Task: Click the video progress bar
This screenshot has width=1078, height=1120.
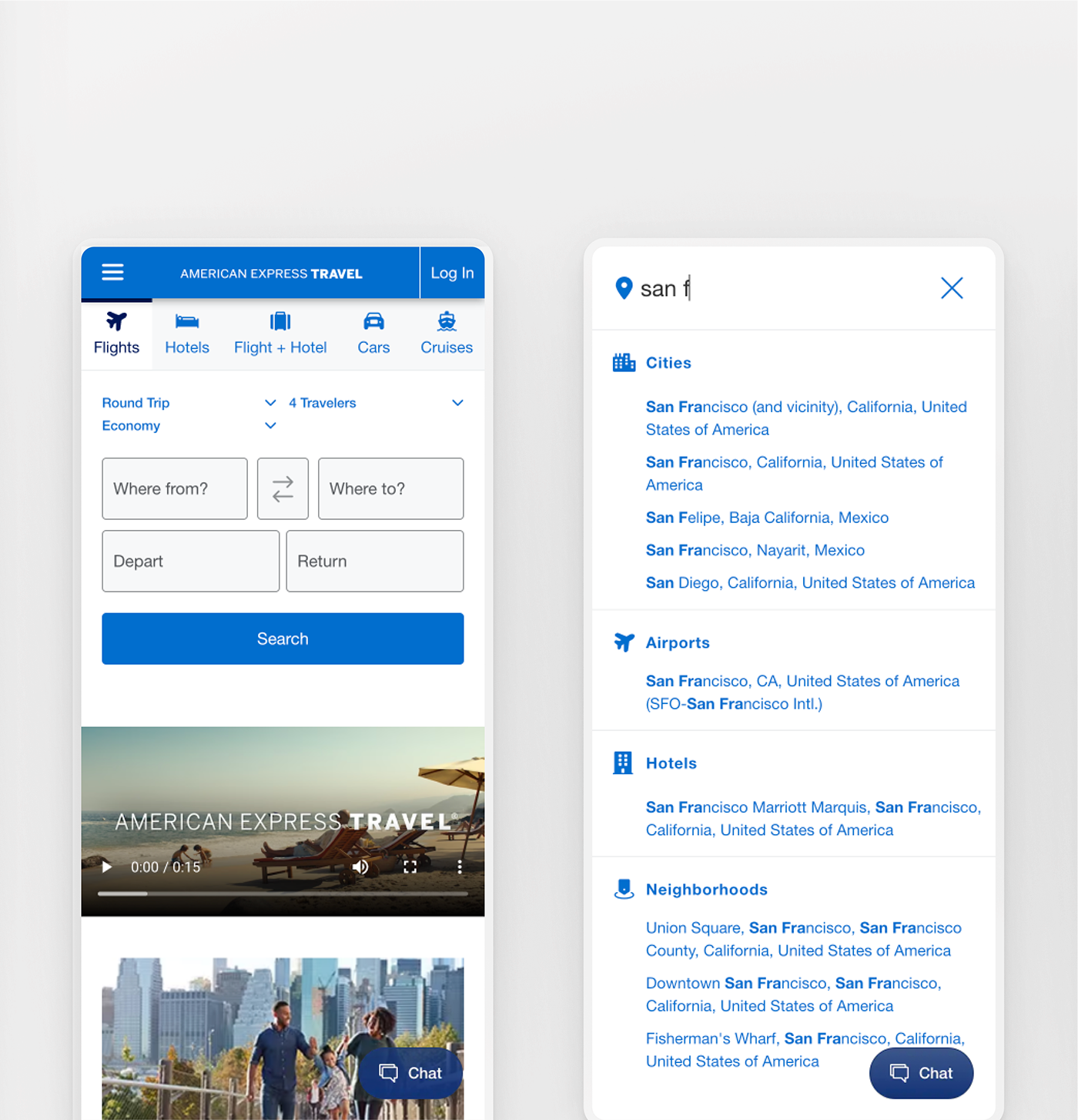Action: pyautogui.click(x=283, y=894)
